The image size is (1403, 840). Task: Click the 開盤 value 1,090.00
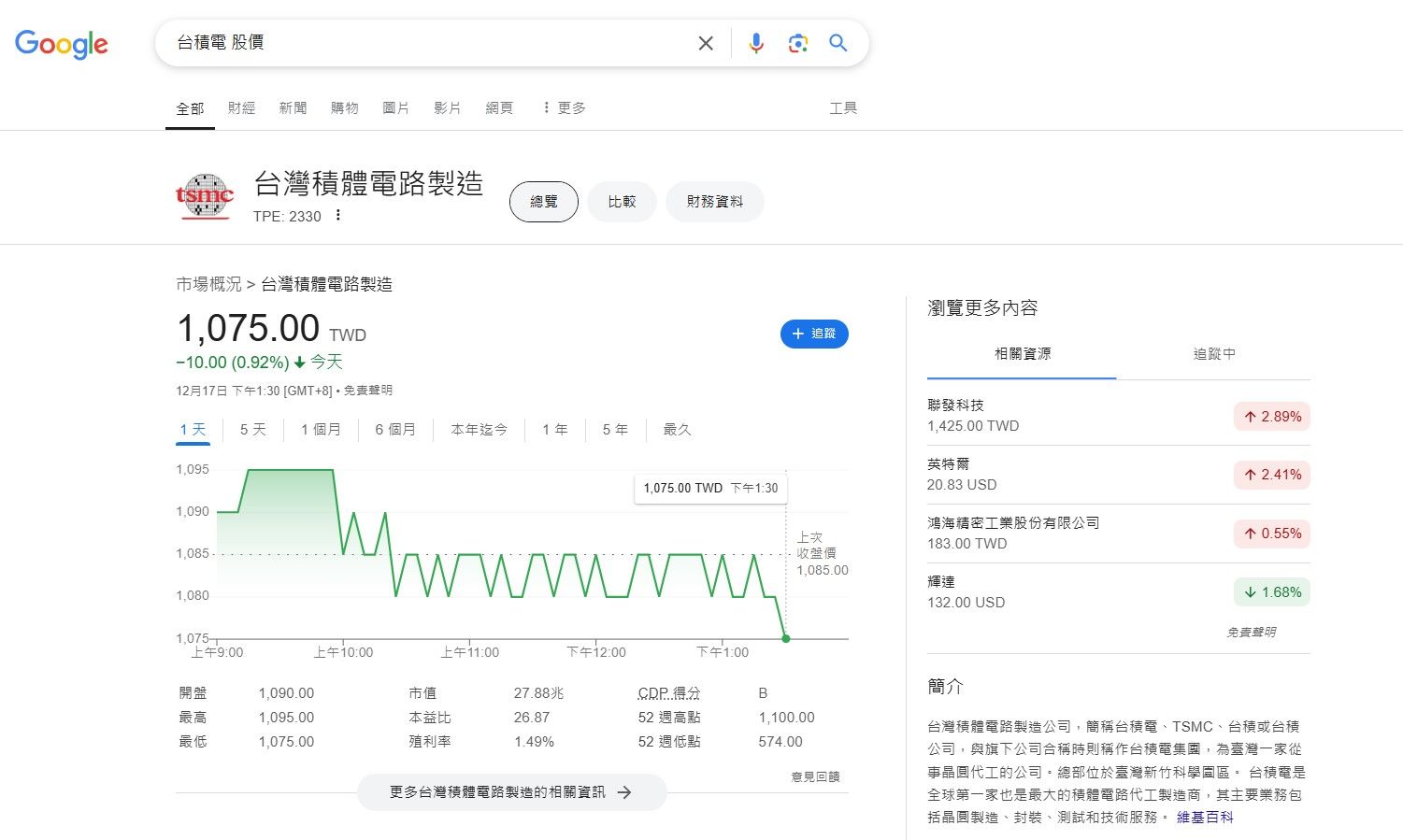tap(286, 693)
